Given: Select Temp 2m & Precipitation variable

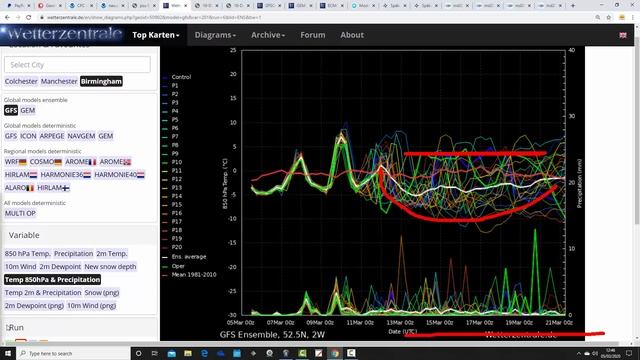Looking at the screenshot, I should point(43,293).
